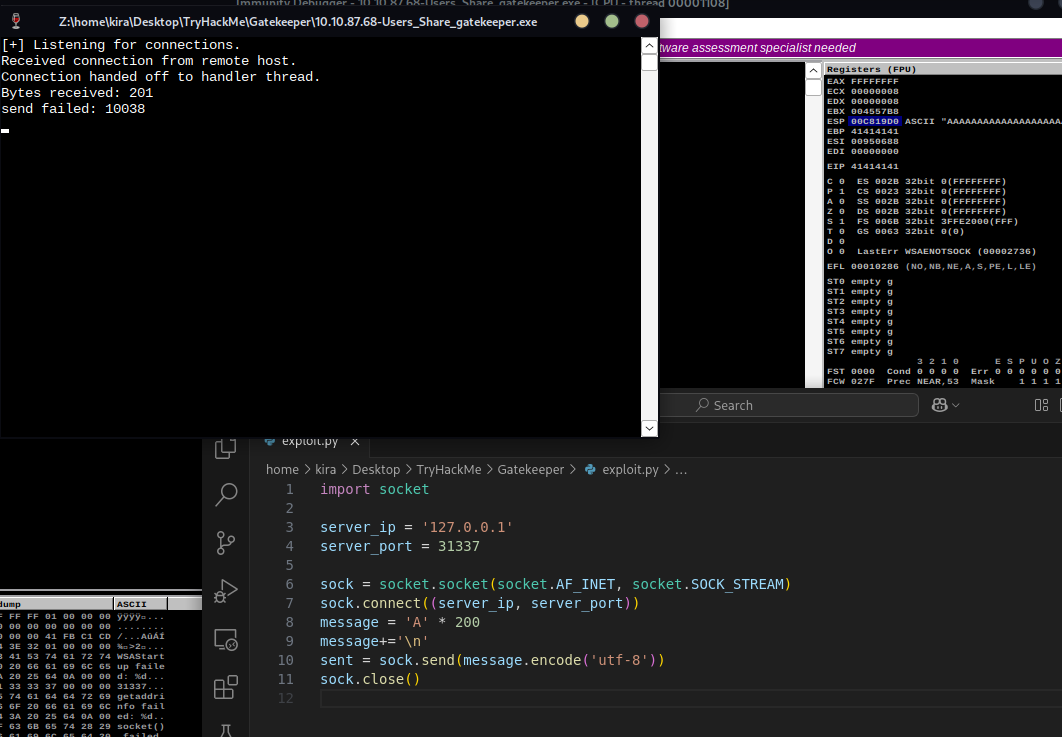The height and width of the screenshot is (737, 1062).
Task: Click the customize layout icon in VS Code
Action: click(1041, 405)
